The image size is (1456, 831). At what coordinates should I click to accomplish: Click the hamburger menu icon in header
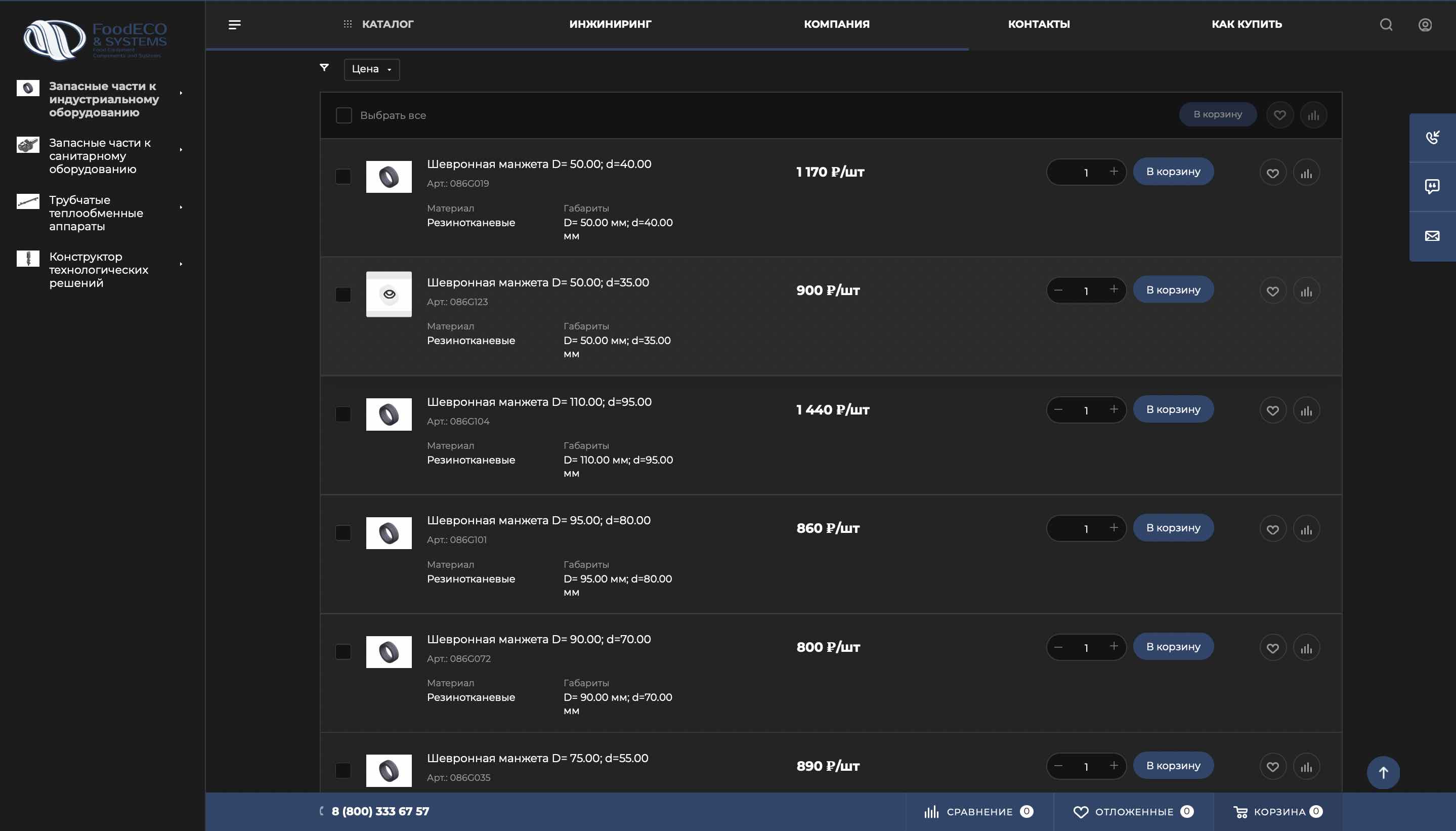click(235, 24)
